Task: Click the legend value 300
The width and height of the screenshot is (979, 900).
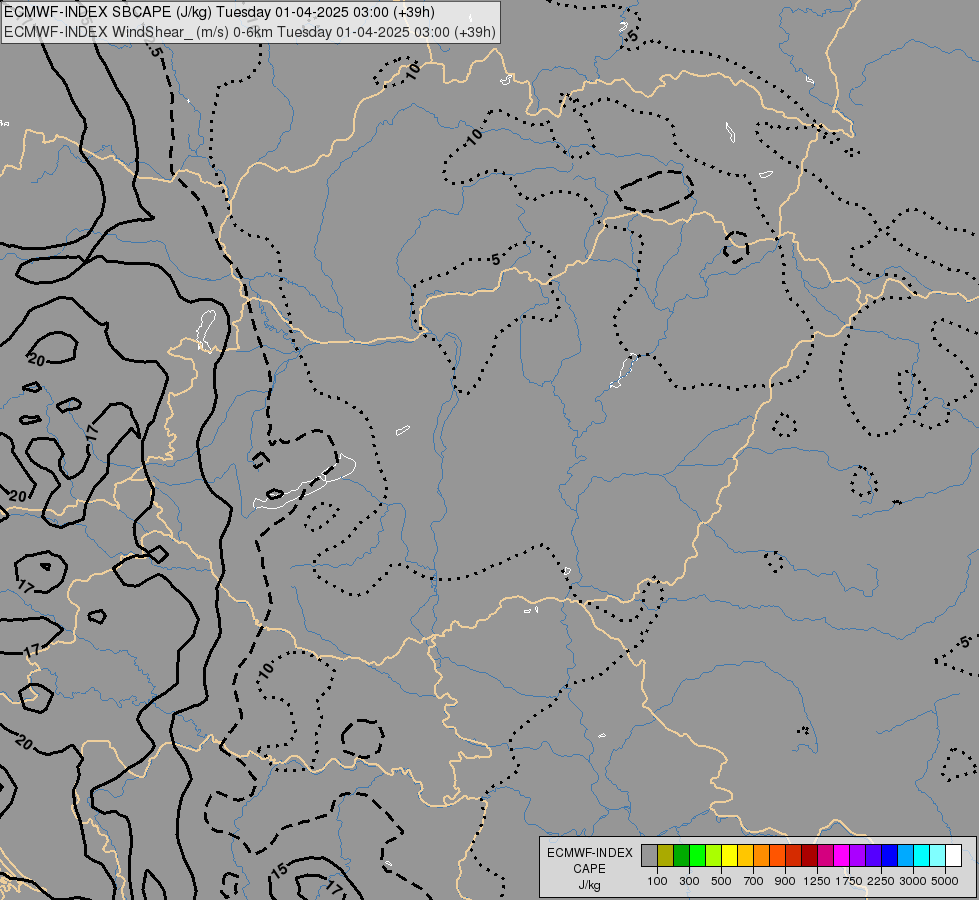Action: 689,881
